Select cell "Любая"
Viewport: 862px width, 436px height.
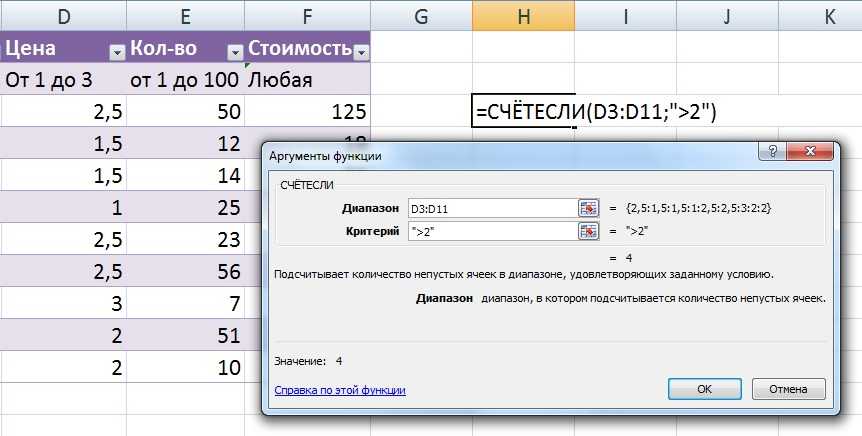(x=307, y=79)
